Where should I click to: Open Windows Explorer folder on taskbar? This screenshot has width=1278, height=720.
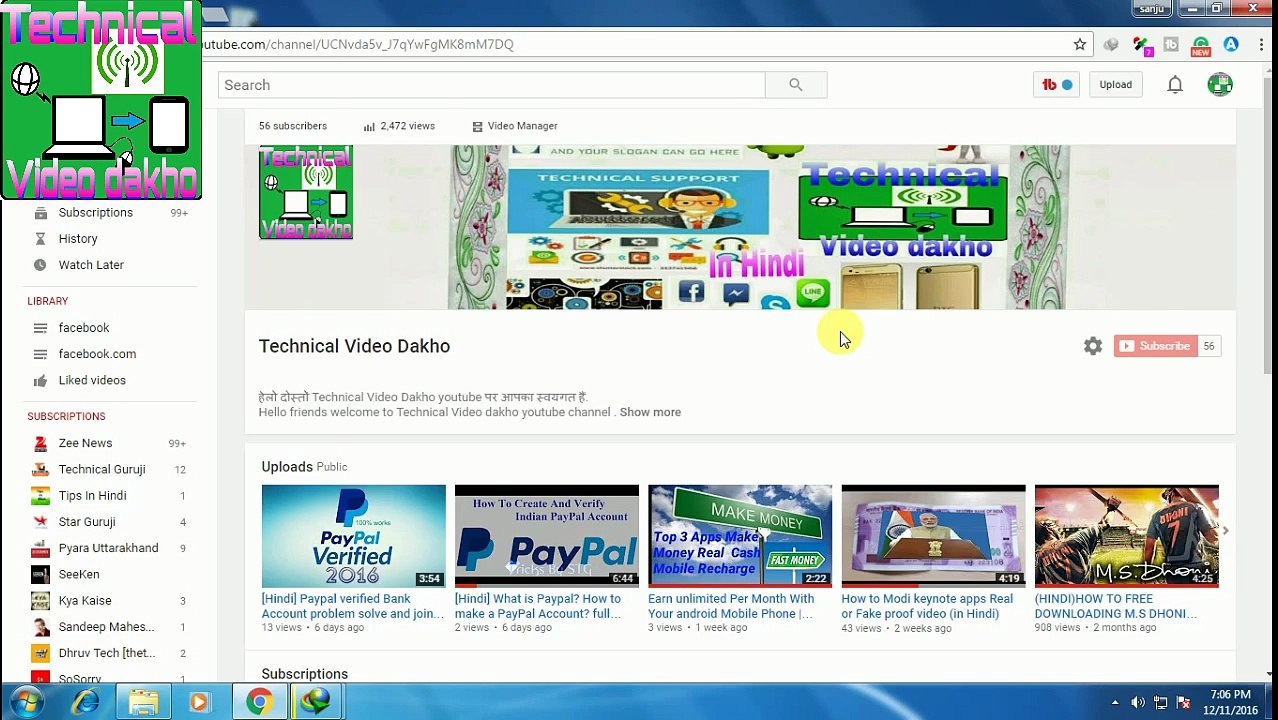click(x=143, y=703)
